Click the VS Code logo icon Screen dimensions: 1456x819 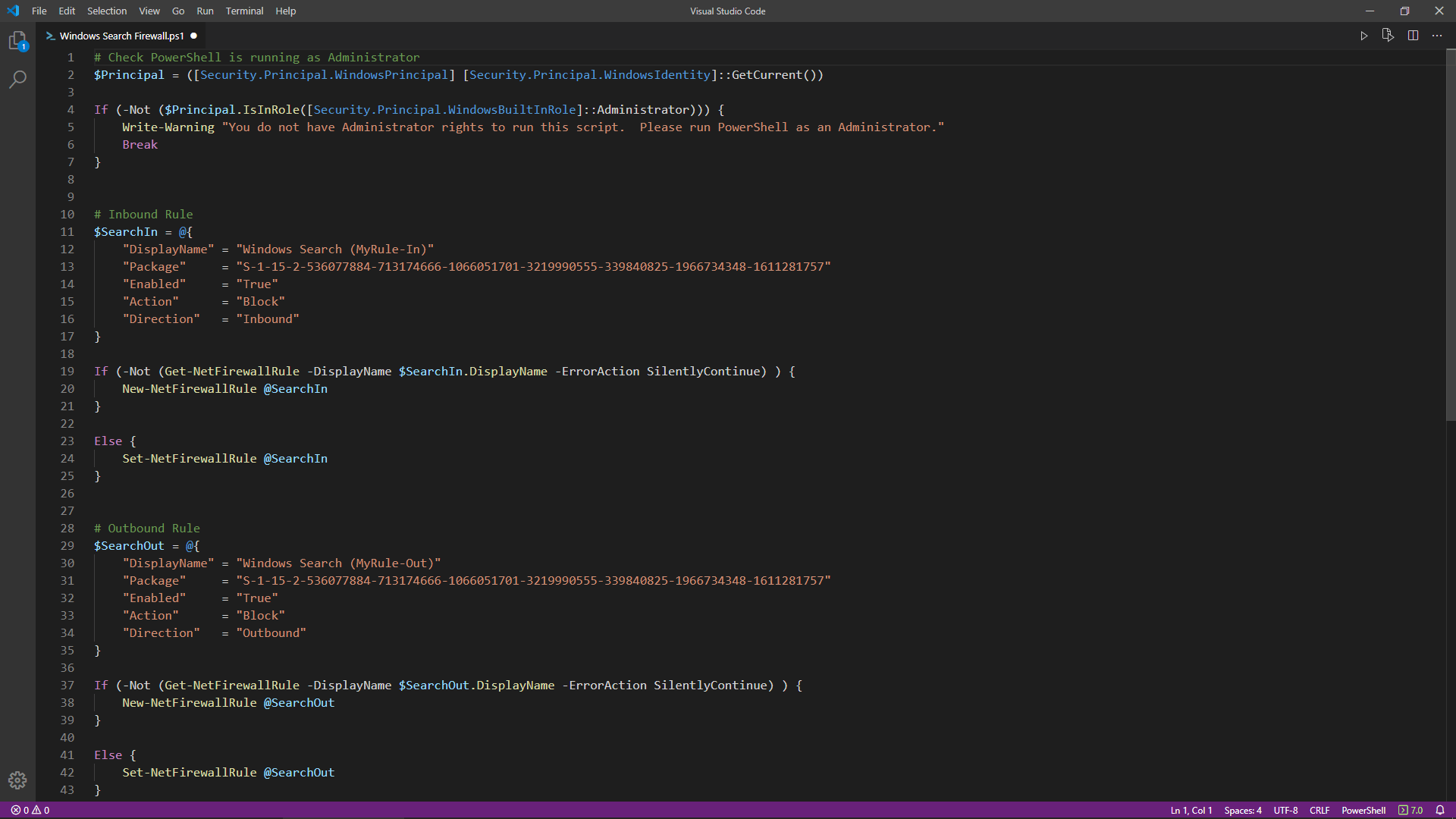pyautogui.click(x=13, y=11)
